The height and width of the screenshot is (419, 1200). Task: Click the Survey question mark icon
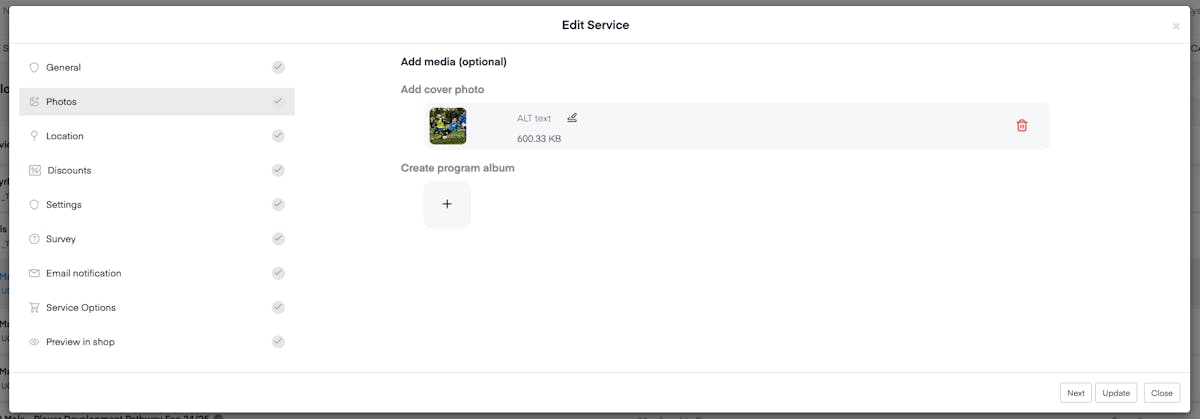coord(34,239)
